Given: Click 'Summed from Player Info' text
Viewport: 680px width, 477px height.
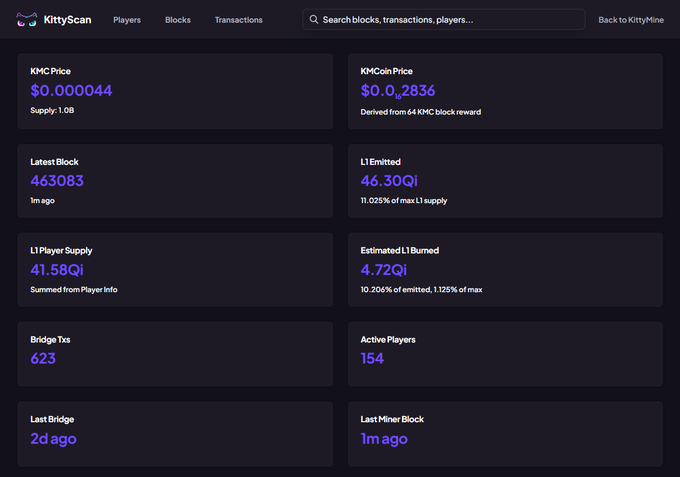Looking at the screenshot, I should (x=74, y=289).
